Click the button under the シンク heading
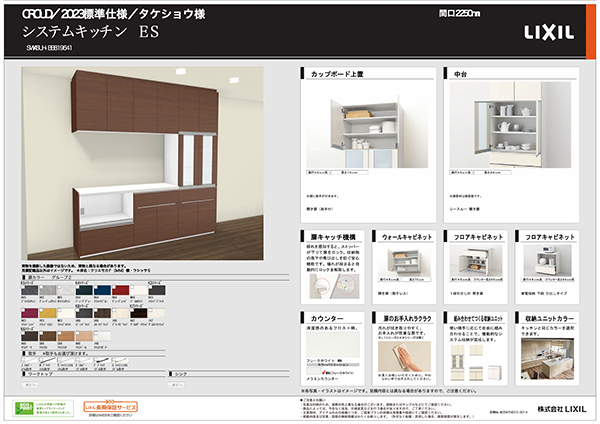This screenshot has height=424, width=600. [176, 385]
